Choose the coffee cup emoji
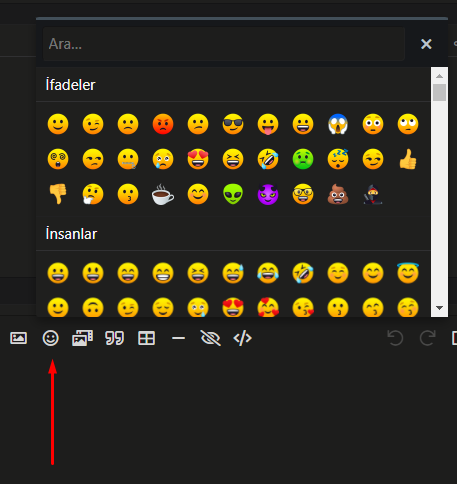Image resolution: width=457 pixels, height=484 pixels. click(163, 194)
